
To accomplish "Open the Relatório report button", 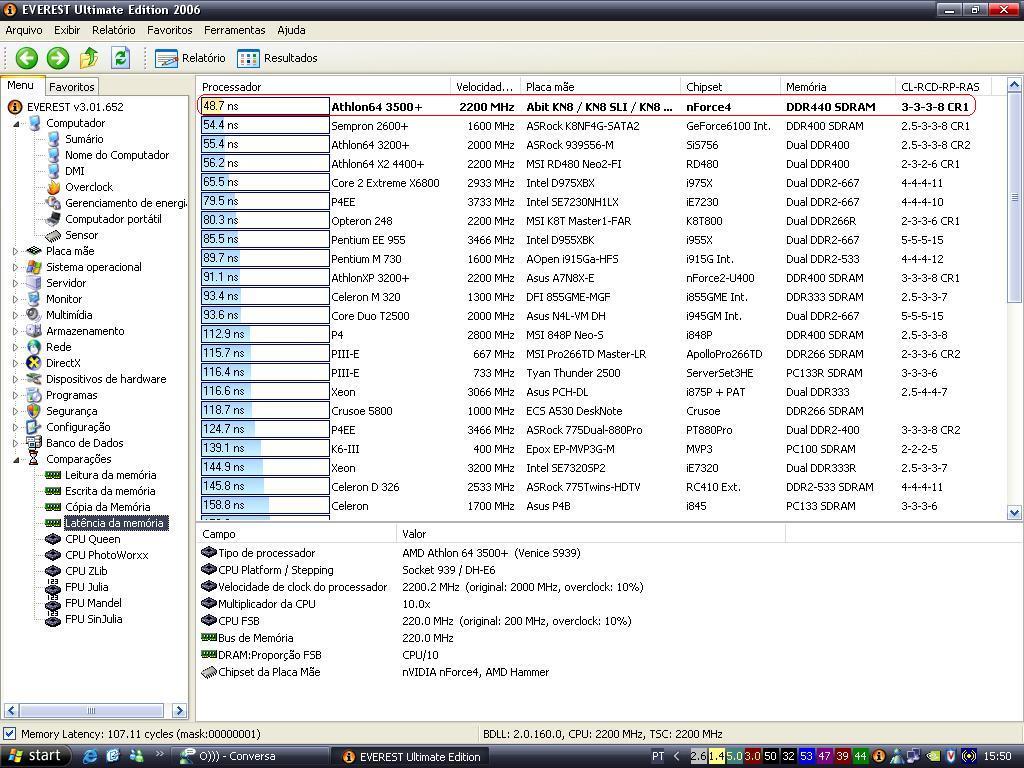I will tap(190, 58).
